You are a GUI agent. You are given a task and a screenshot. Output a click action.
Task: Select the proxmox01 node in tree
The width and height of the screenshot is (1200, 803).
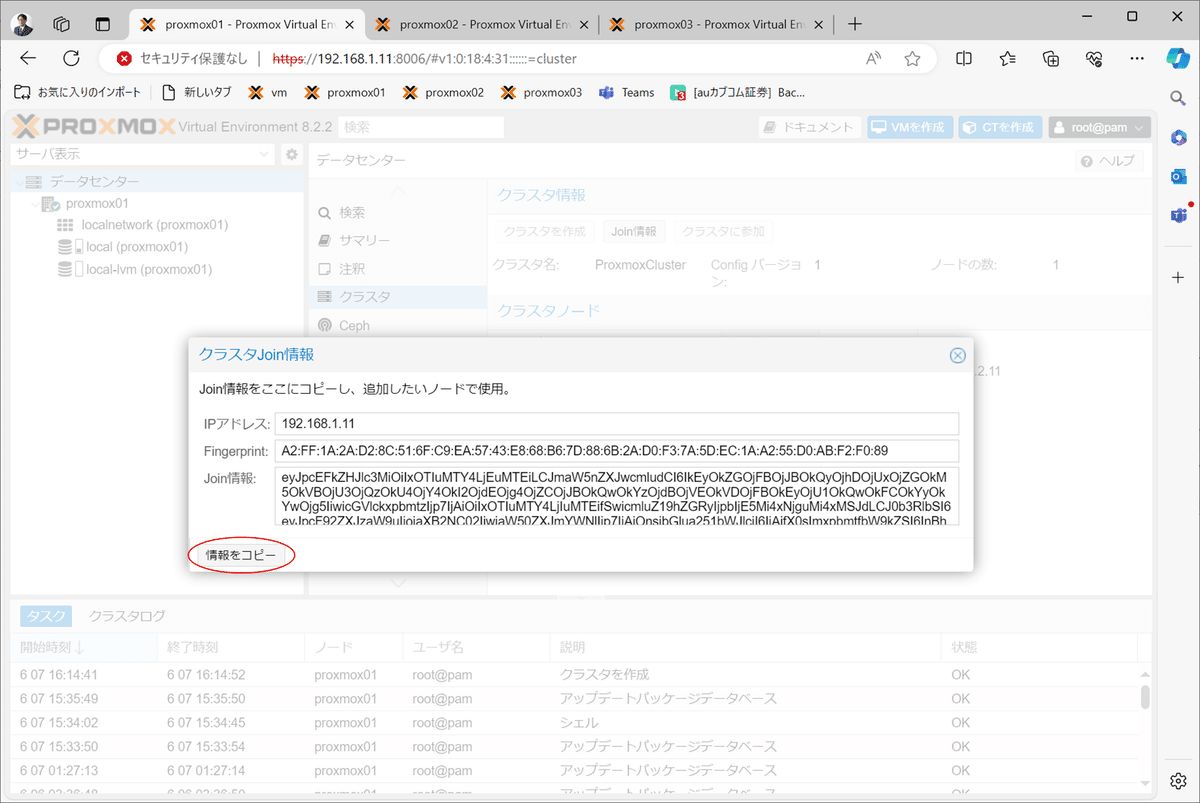[x=98, y=204]
